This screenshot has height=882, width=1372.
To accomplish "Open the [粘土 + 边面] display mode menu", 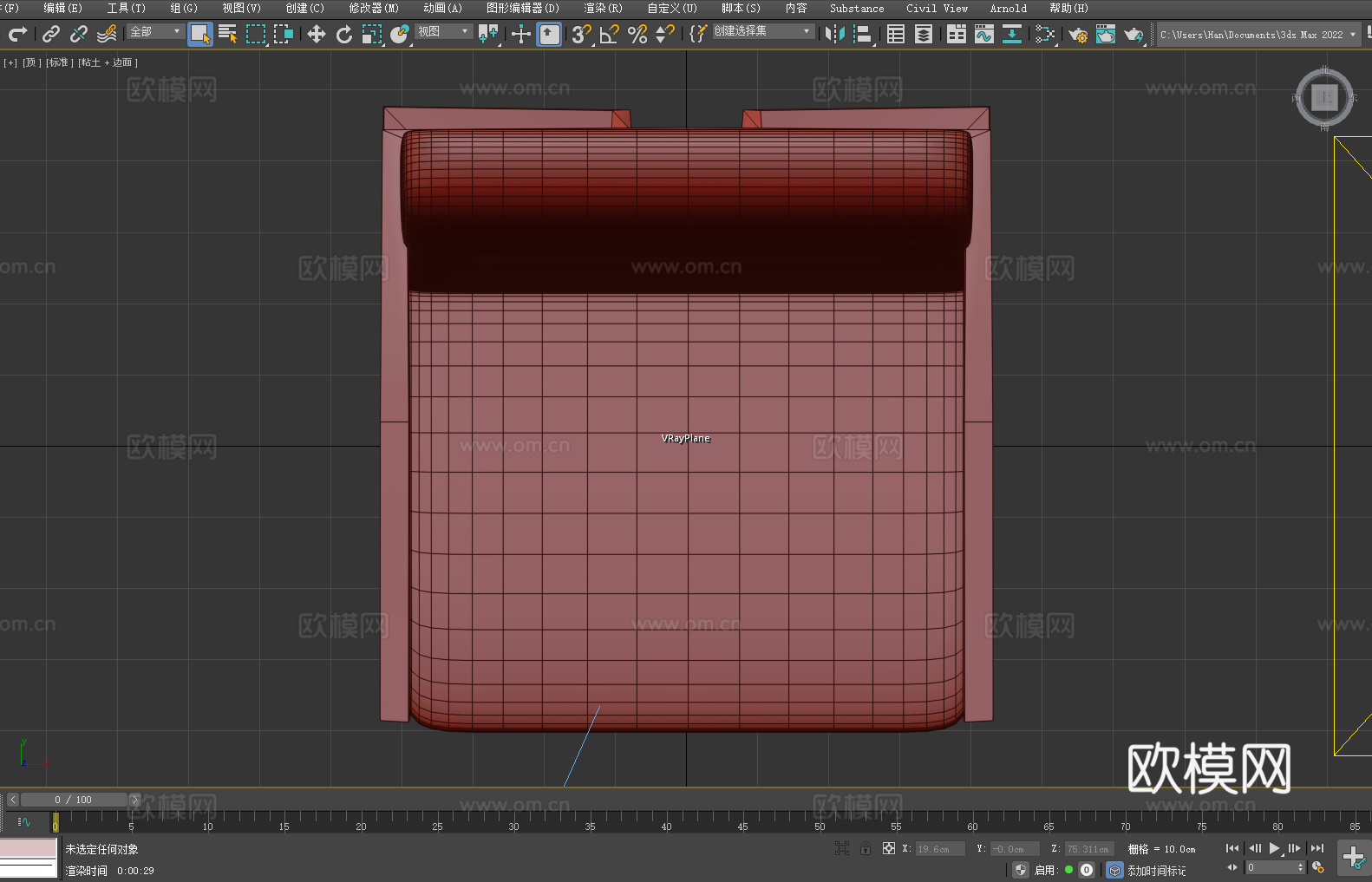I will tap(108, 62).
